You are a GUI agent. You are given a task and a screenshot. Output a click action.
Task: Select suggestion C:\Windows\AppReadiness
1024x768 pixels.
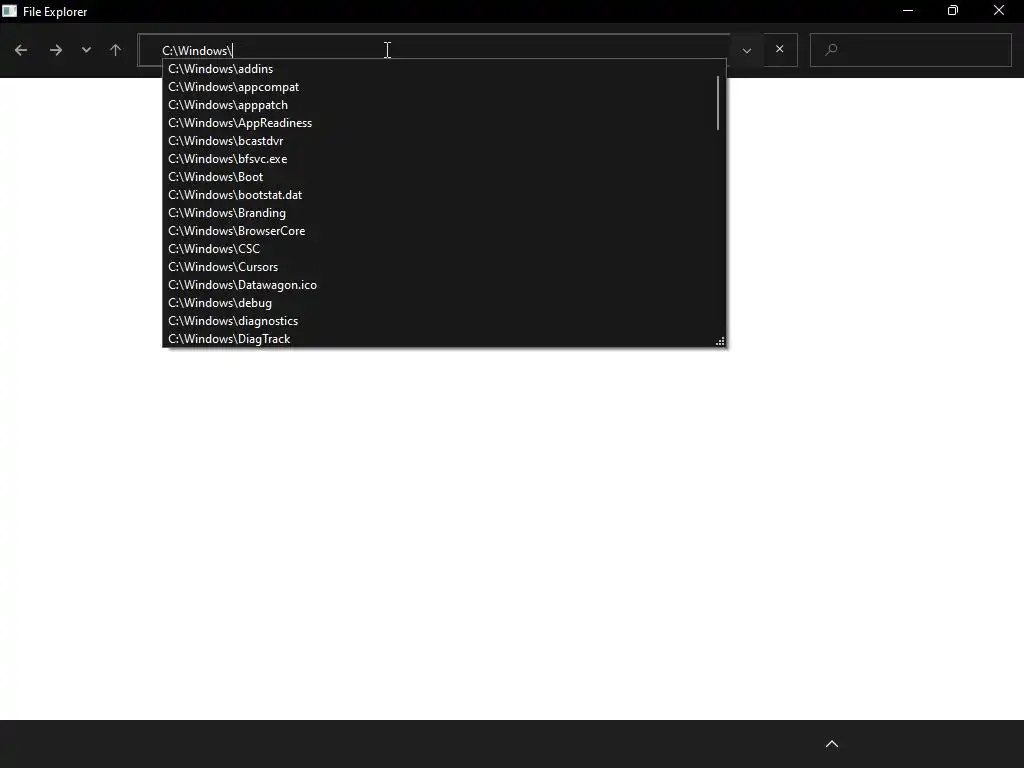point(444,123)
